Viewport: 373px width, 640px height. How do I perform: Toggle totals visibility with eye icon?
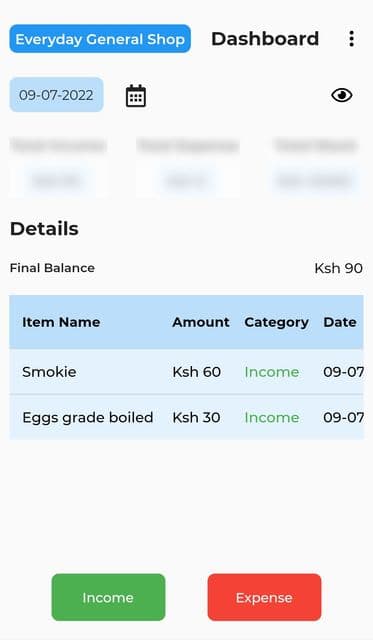point(342,95)
